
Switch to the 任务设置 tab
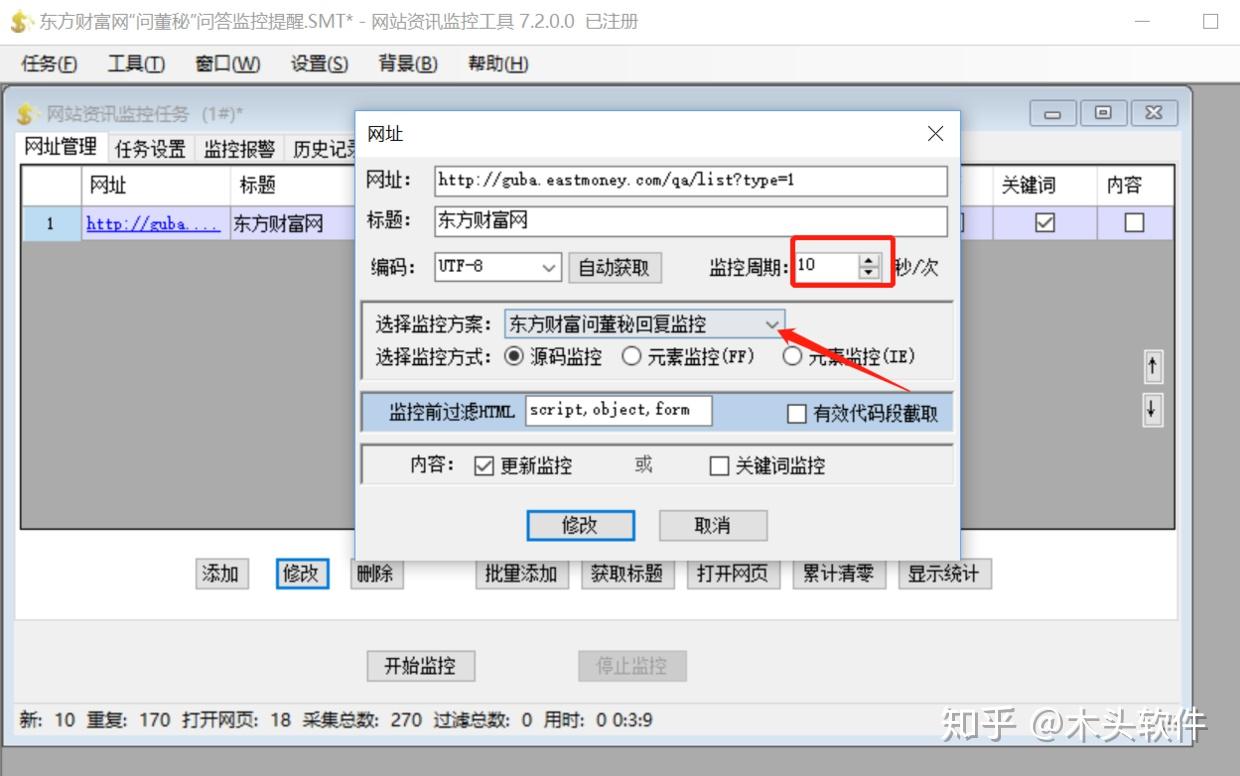pyautogui.click(x=150, y=149)
